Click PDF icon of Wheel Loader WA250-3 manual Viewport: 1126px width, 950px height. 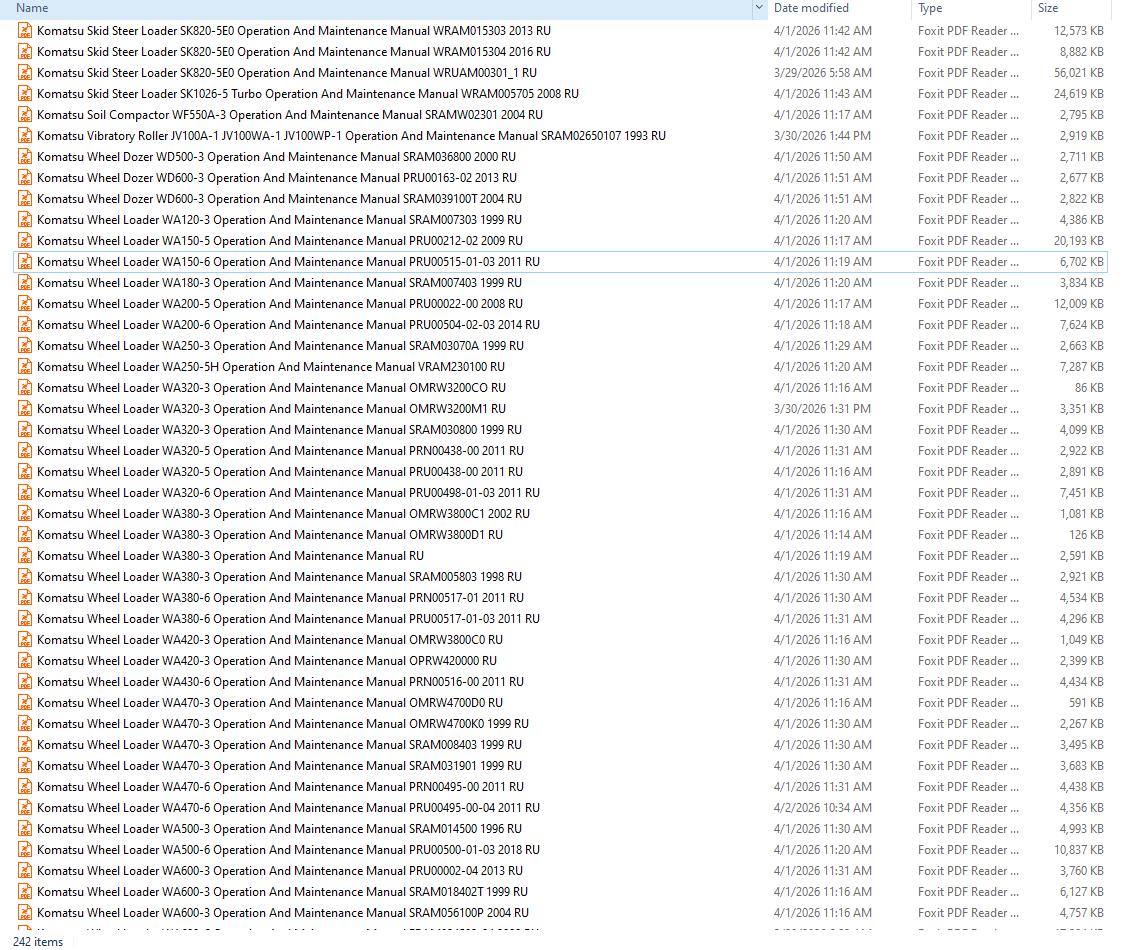click(25, 346)
